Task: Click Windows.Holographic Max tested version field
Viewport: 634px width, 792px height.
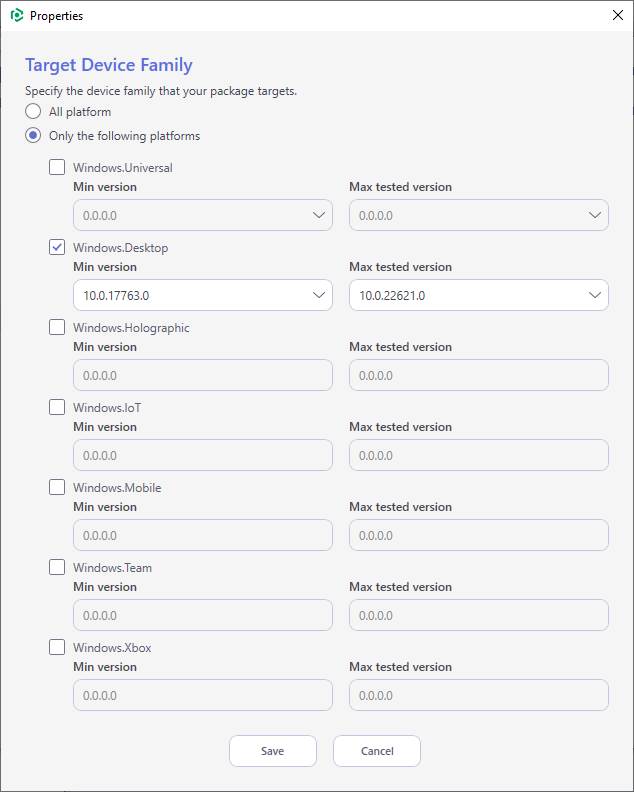Action: pyautogui.click(x=478, y=375)
